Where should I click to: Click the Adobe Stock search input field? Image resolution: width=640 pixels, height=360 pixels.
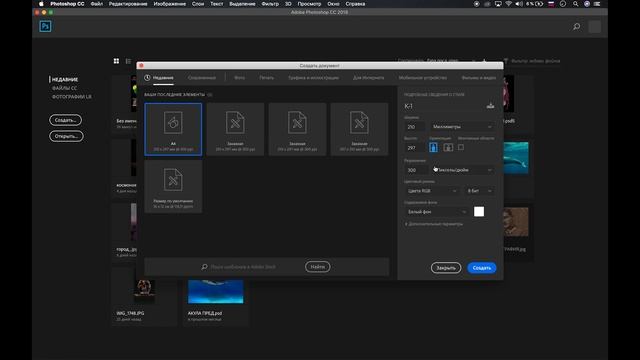(x=253, y=267)
